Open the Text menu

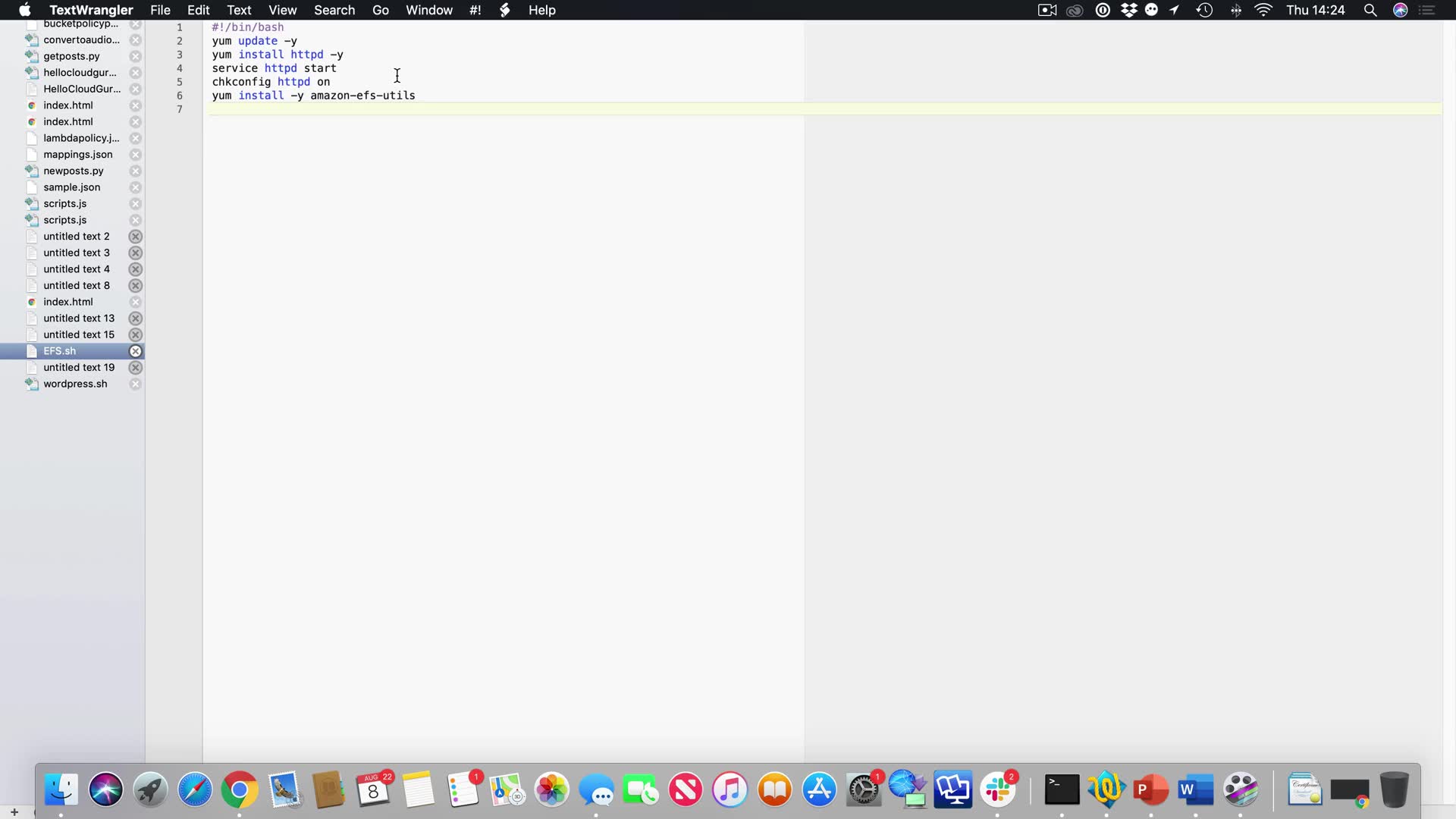[239, 10]
